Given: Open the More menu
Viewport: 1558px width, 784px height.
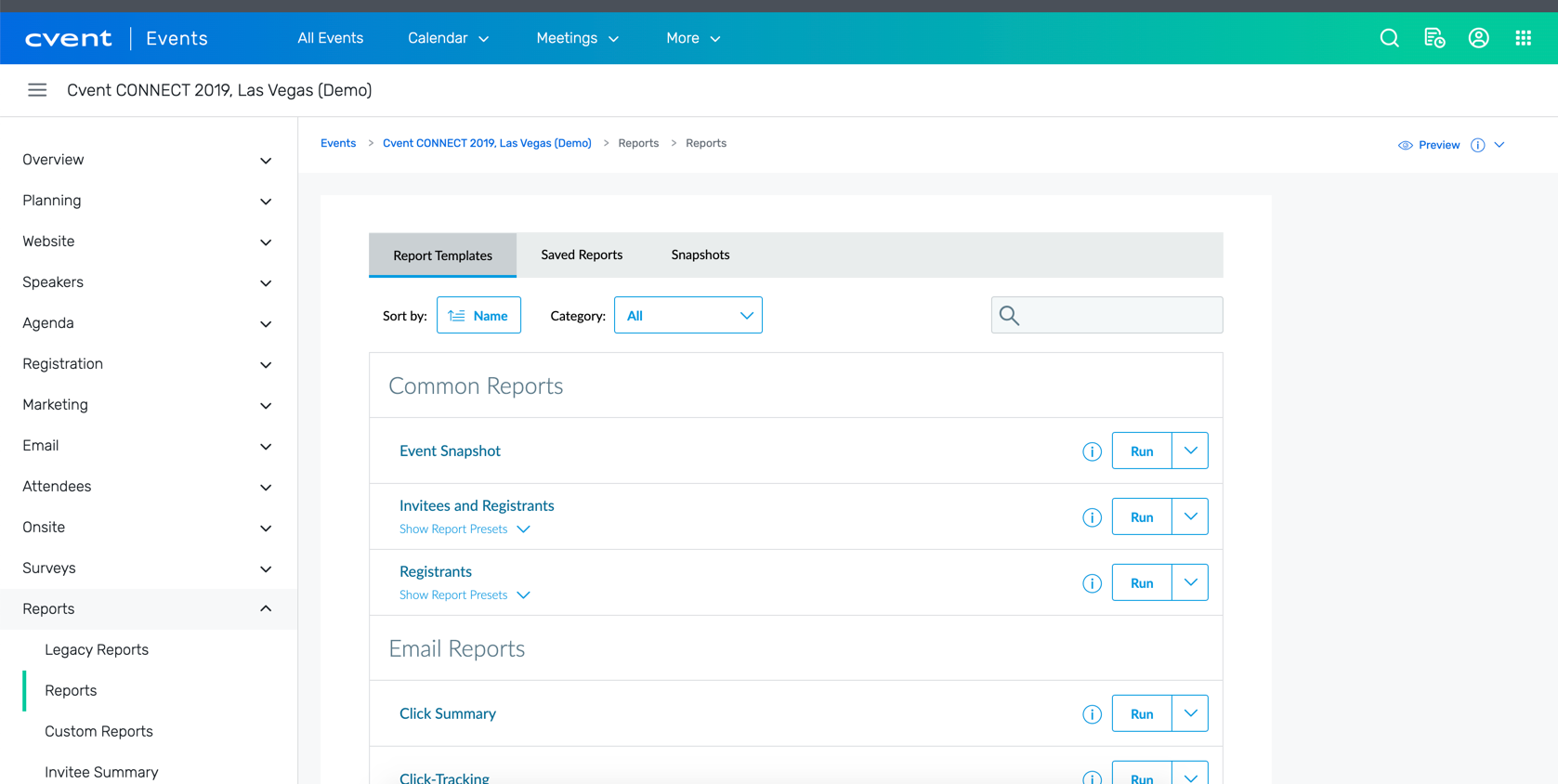Looking at the screenshot, I should point(693,38).
